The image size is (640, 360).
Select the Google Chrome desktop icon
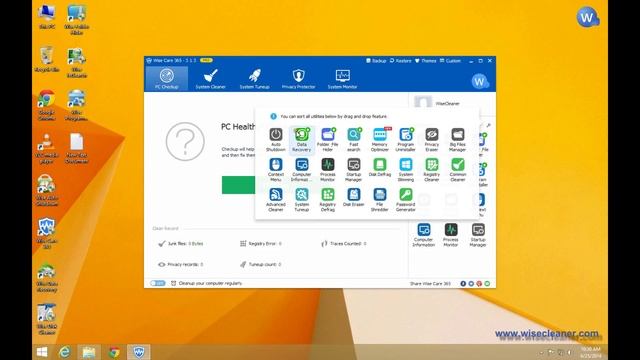coord(47,105)
